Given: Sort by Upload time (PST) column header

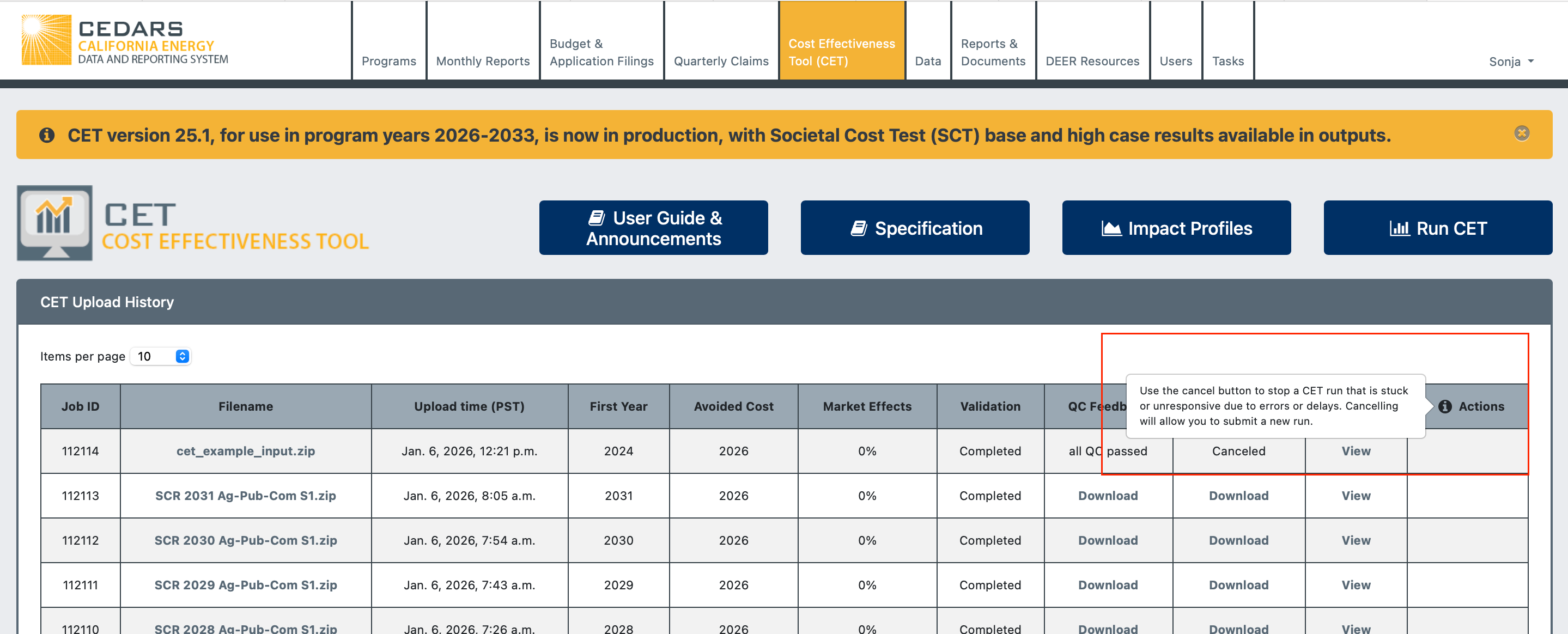Looking at the screenshot, I should point(469,406).
